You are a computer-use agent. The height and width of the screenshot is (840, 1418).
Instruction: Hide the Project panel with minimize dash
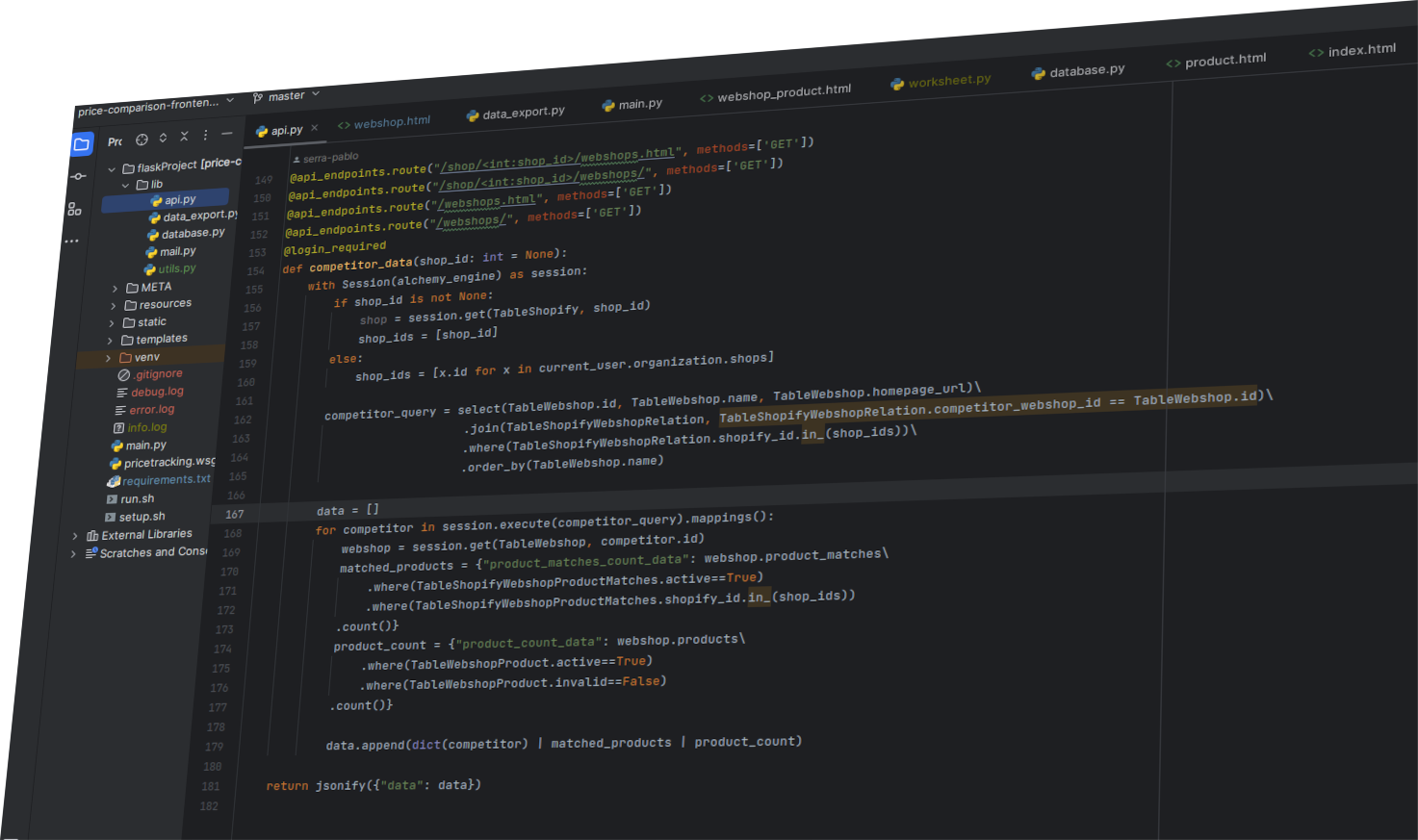[226, 134]
